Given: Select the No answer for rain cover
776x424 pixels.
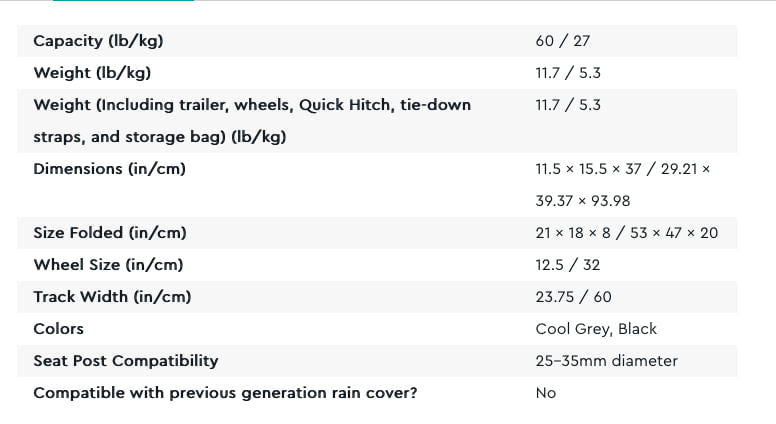Looking at the screenshot, I should click(x=545, y=393).
